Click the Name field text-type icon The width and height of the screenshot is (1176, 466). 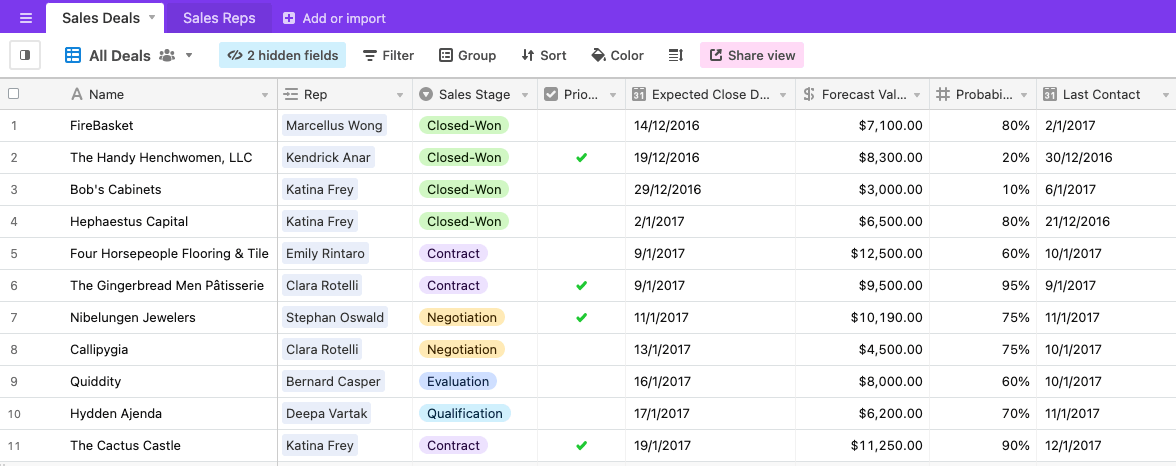coord(76,95)
